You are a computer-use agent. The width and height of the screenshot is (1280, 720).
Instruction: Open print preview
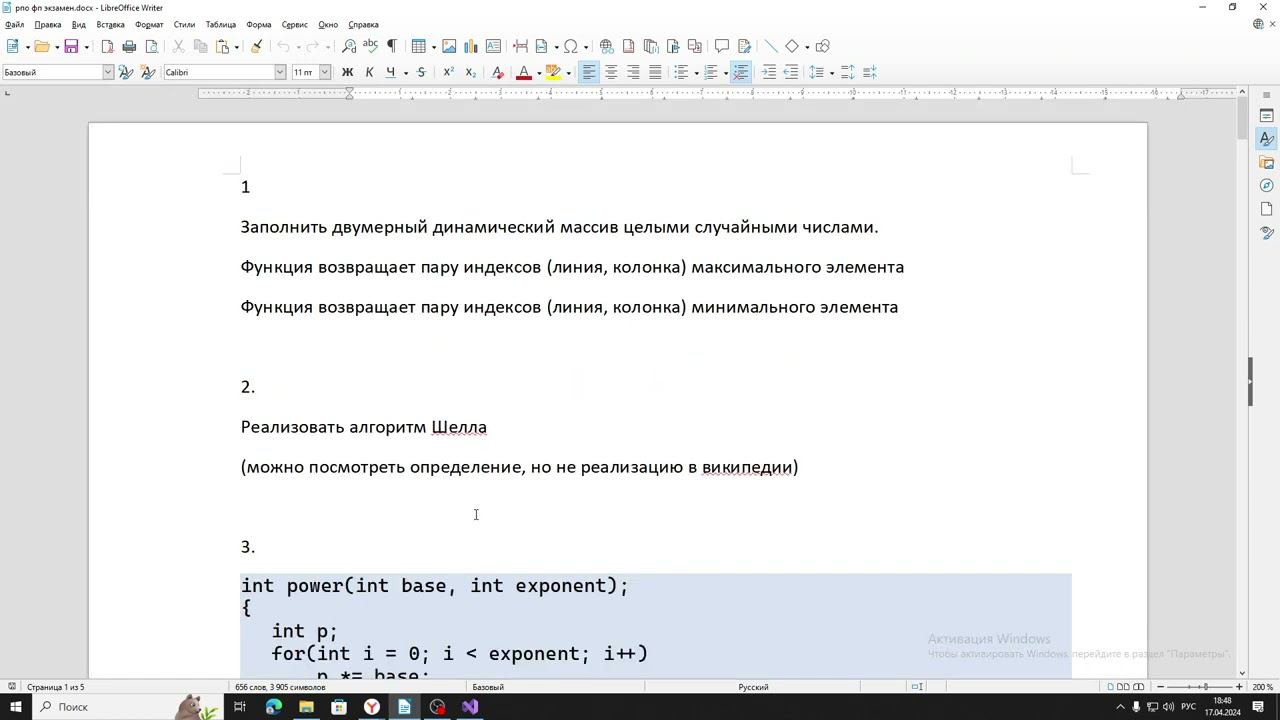[x=151, y=46]
